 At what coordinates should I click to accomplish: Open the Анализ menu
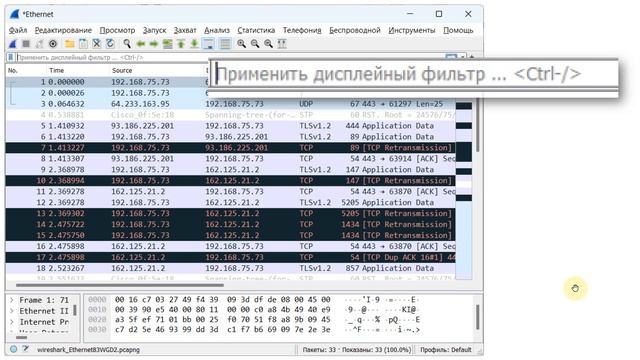217,30
